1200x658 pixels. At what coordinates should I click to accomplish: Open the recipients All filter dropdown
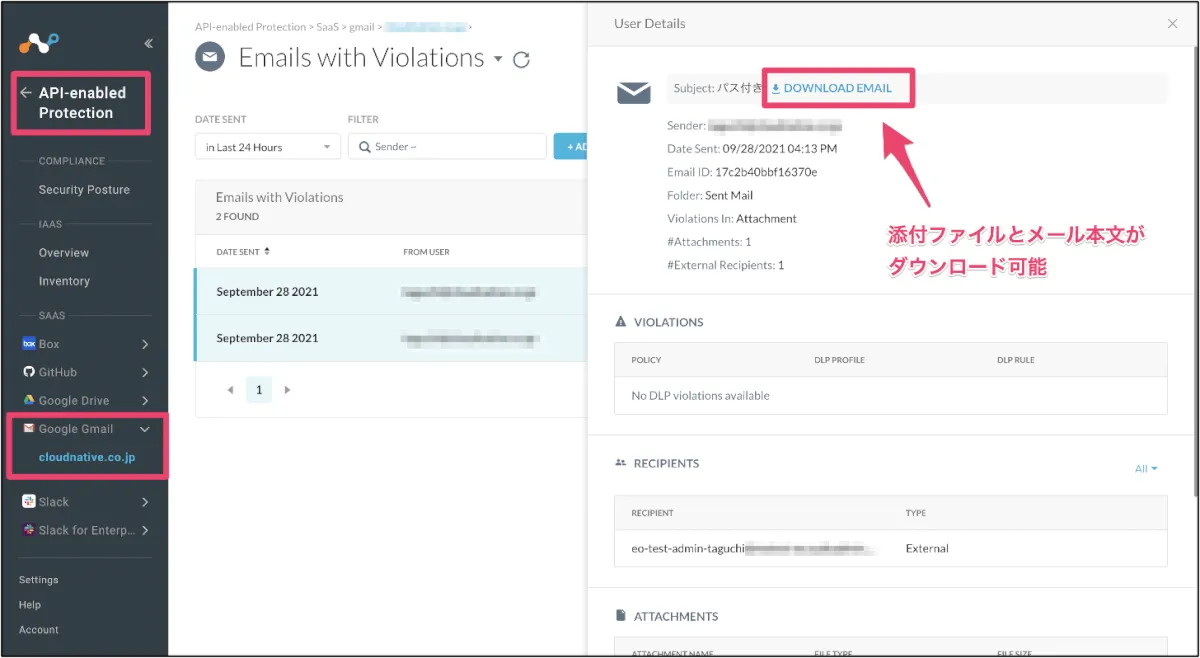[x=1146, y=468]
